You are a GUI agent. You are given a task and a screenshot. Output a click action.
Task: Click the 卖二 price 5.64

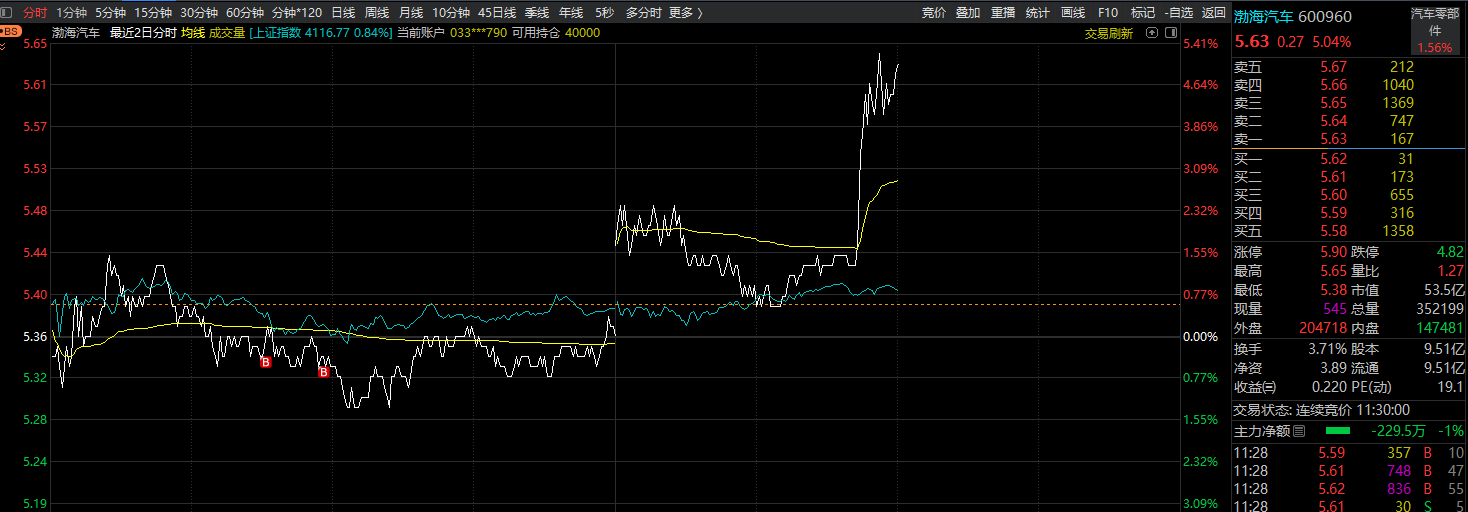click(x=1333, y=121)
